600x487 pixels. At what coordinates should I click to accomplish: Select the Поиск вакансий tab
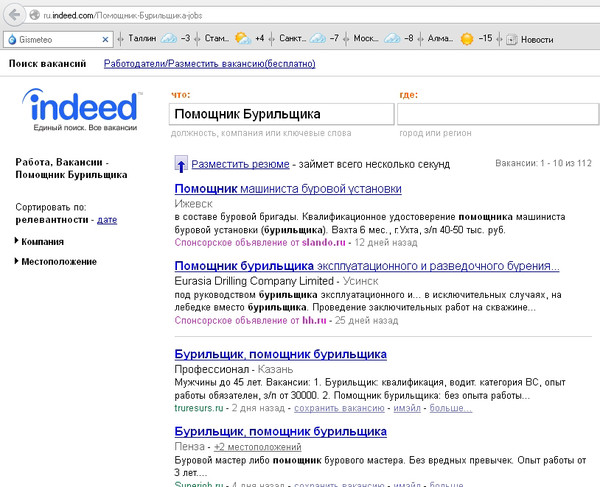[x=47, y=64]
